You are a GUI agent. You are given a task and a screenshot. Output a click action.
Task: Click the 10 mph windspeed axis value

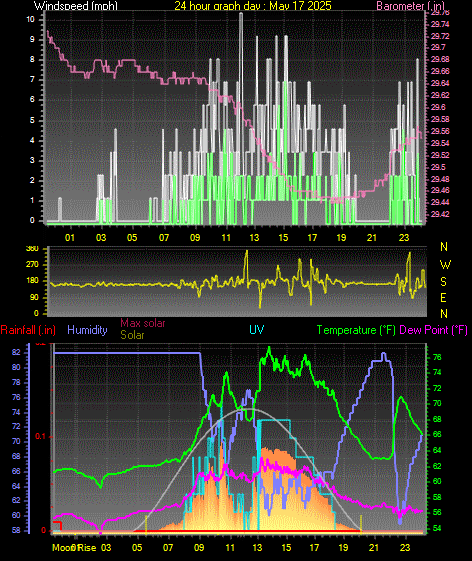tap(30, 19)
